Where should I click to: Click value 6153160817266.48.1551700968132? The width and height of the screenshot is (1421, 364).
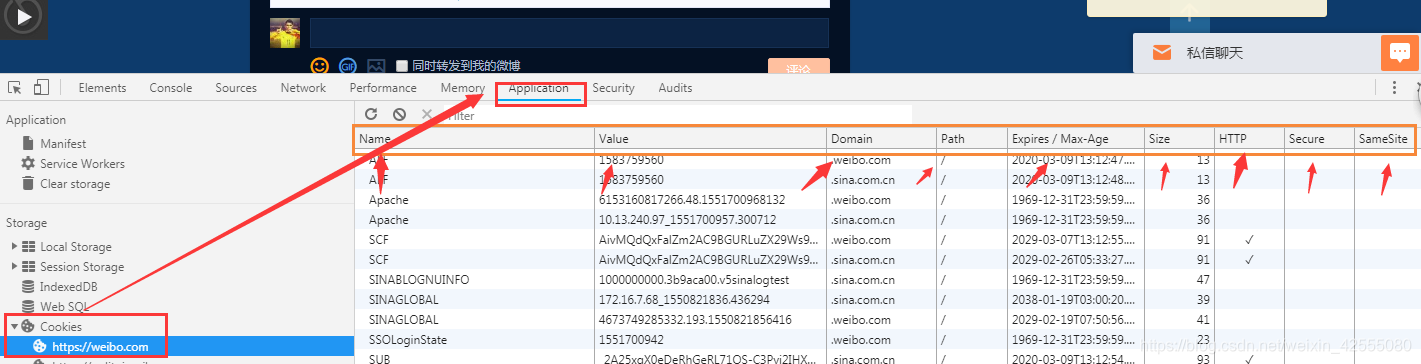(692, 200)
